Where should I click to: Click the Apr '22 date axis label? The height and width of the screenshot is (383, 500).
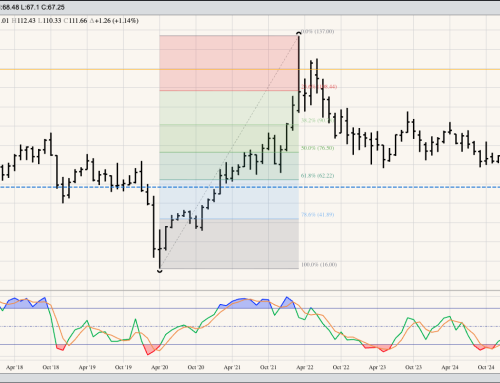tap(305, 367)
